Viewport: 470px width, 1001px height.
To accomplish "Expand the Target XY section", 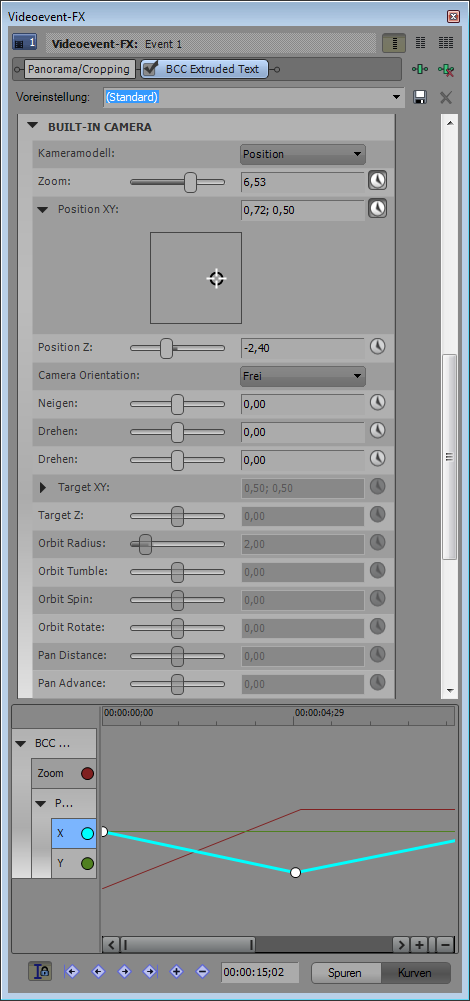I will pyautogui.click(x=43, y=488).
